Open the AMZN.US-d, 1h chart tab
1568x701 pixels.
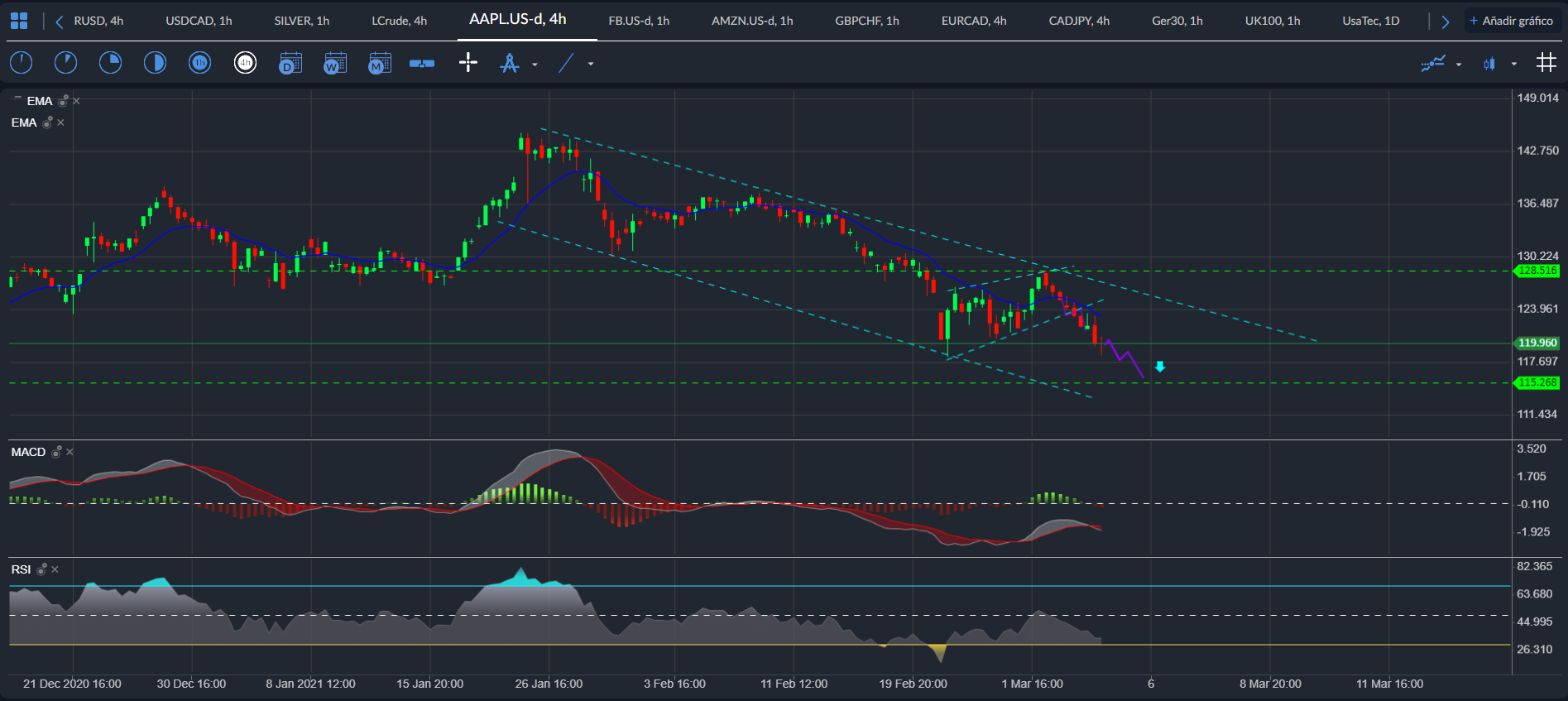(x=752, y=21)
